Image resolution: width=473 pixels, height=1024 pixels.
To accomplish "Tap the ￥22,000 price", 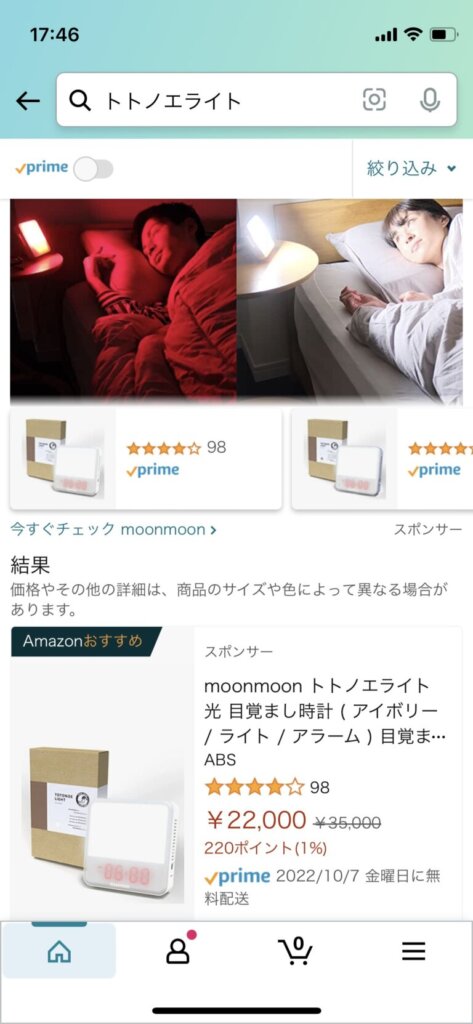I will click(255, 819).
